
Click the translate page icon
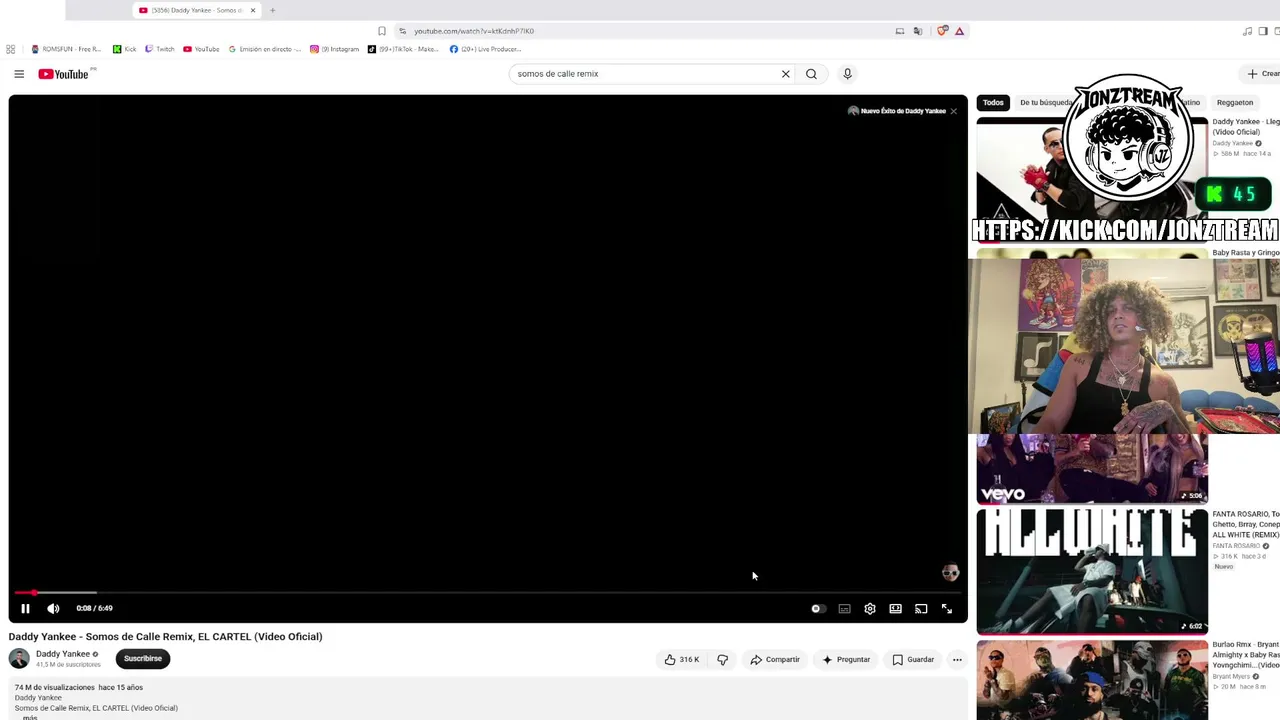click(x=917, y=31)
